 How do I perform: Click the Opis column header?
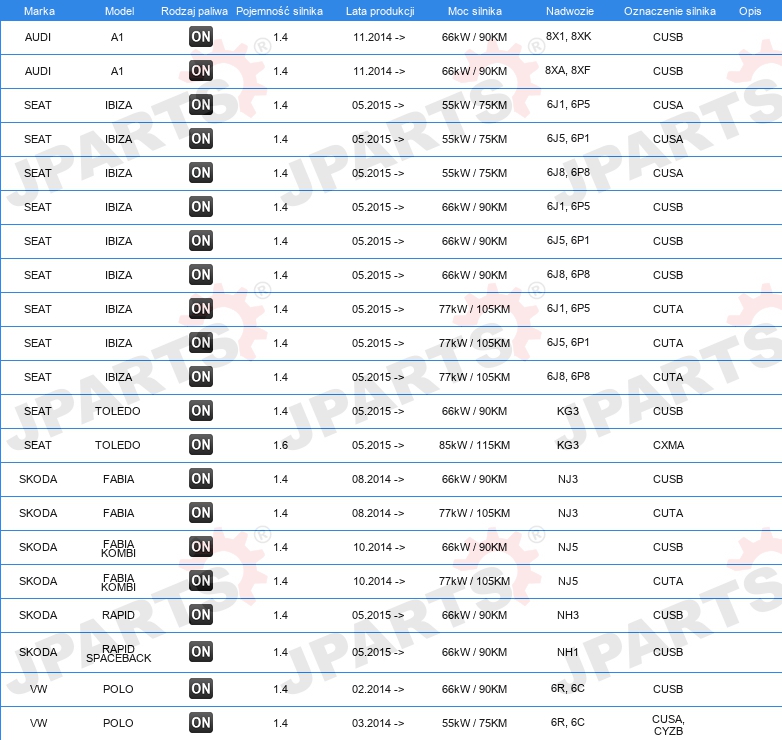pos(750,11)
